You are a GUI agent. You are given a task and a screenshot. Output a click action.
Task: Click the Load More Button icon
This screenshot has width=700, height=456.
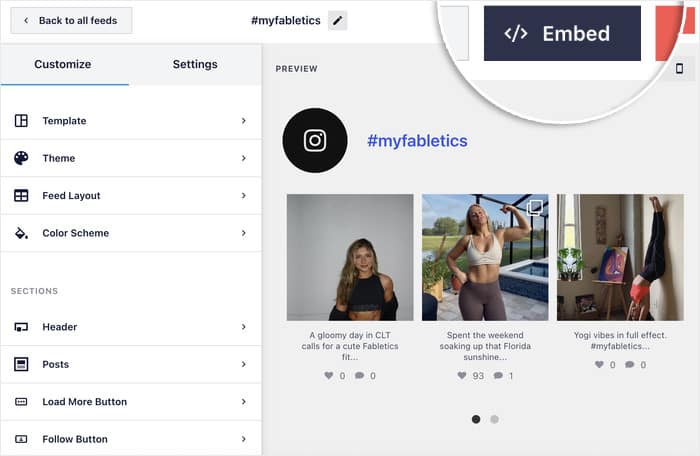coord(21,402)
